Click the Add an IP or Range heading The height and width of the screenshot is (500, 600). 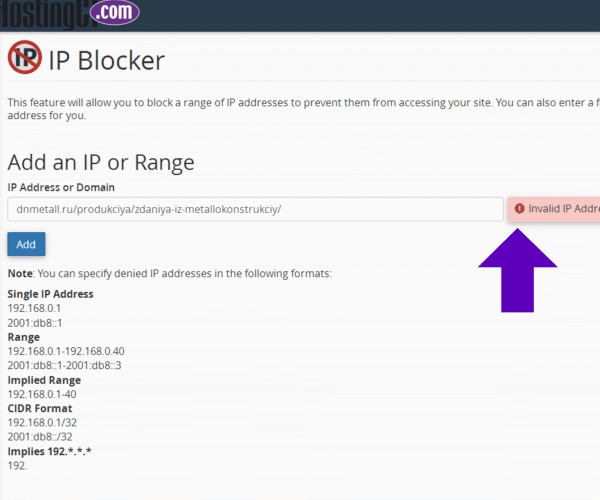pyautogui.click(x=101, y=162)
